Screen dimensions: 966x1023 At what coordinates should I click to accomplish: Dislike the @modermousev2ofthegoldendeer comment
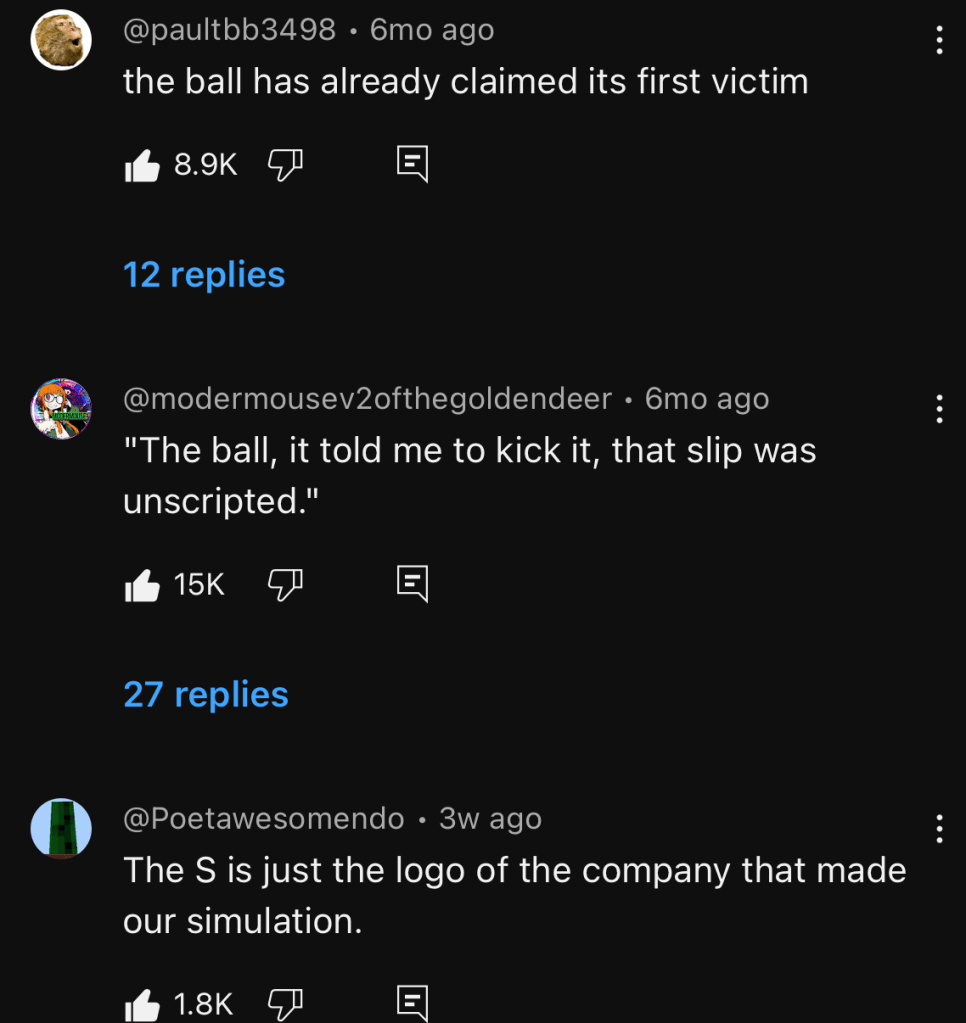click(284, 585)
